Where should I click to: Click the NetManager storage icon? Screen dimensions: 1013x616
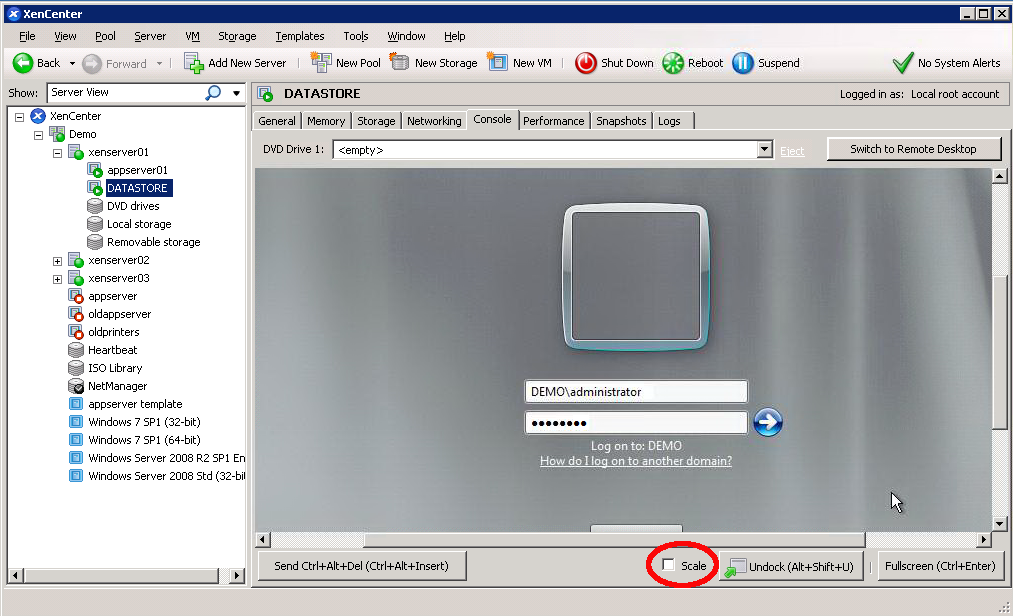(x=76, y=387)
